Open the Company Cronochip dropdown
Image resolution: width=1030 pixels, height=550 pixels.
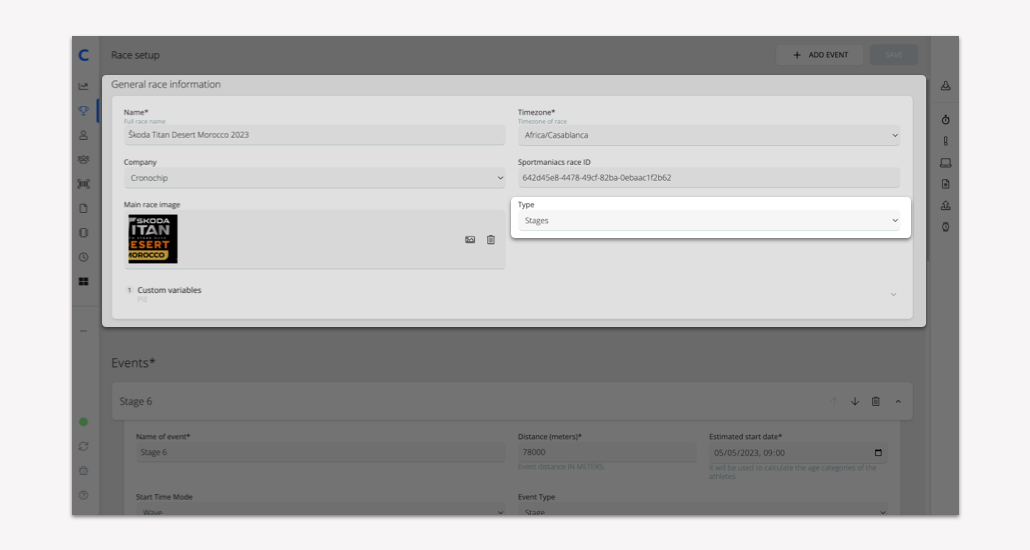315,178
